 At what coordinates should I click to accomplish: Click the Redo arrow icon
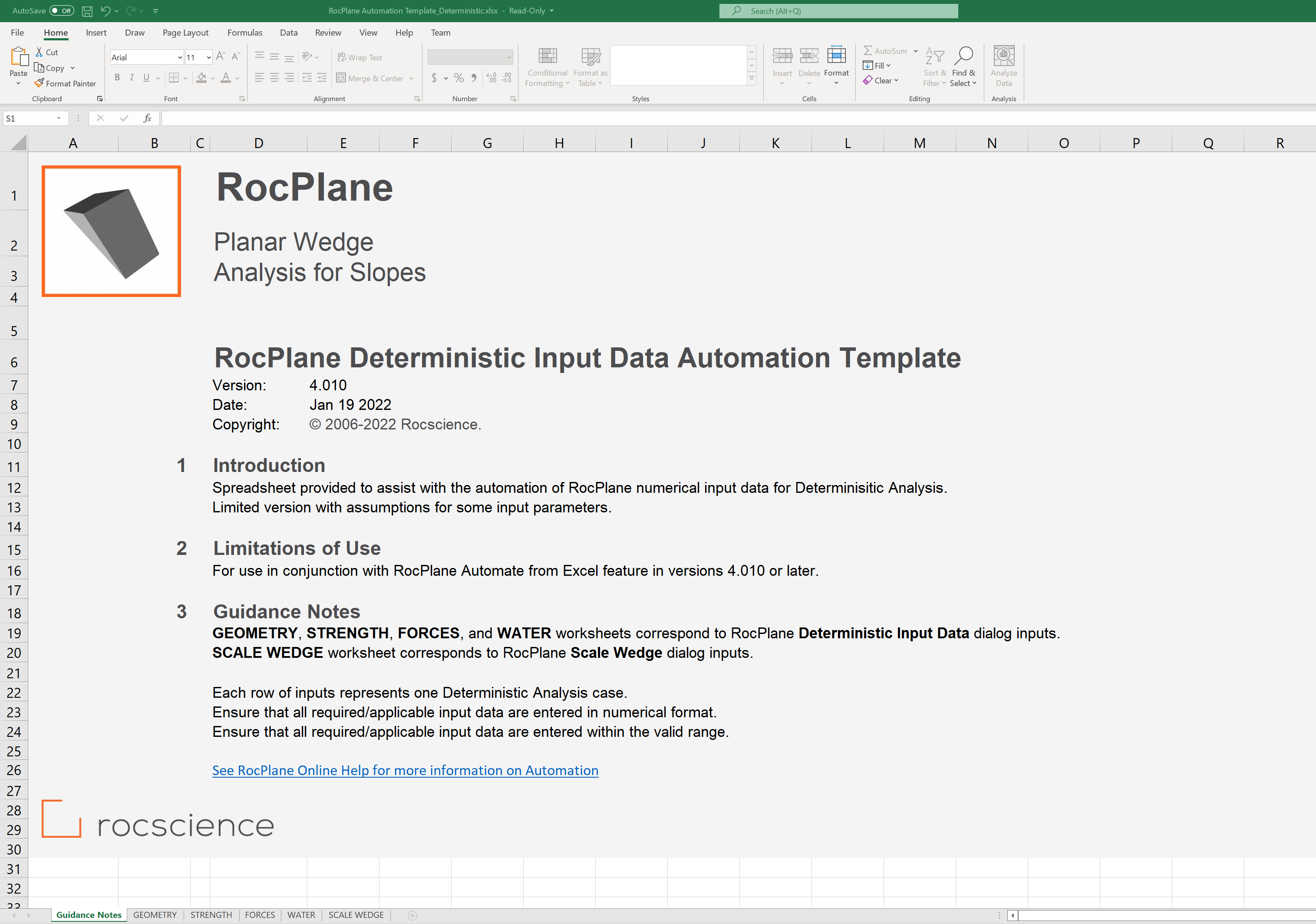[131, 10]
